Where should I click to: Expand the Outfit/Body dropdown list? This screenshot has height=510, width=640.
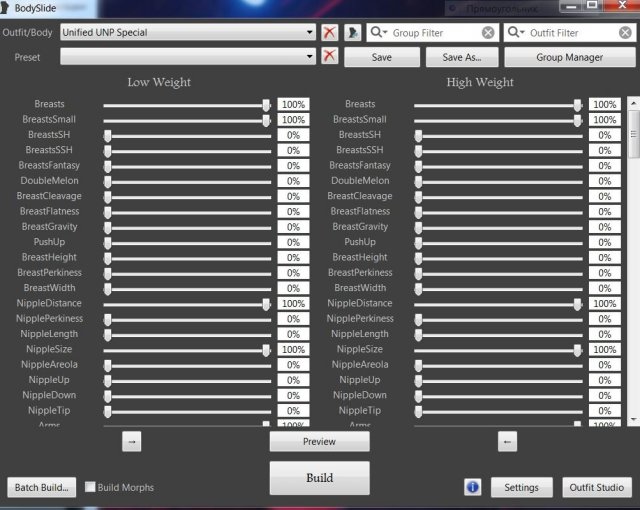pos(310,33)
